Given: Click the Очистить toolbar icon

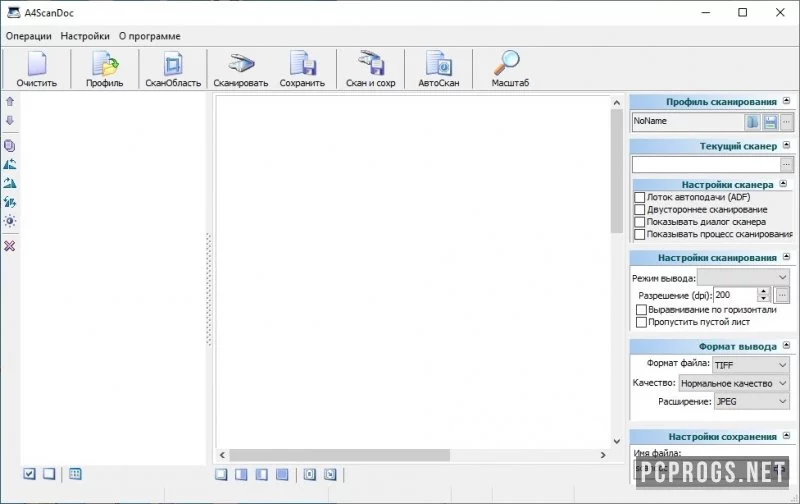Looking at the screenshot, I should [37, 69].
